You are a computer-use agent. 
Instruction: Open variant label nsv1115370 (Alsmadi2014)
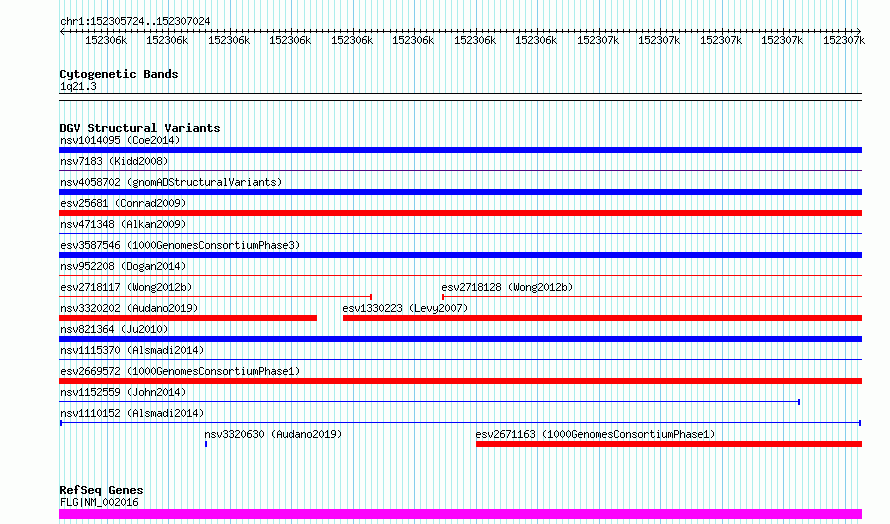(x=132, y=350)
